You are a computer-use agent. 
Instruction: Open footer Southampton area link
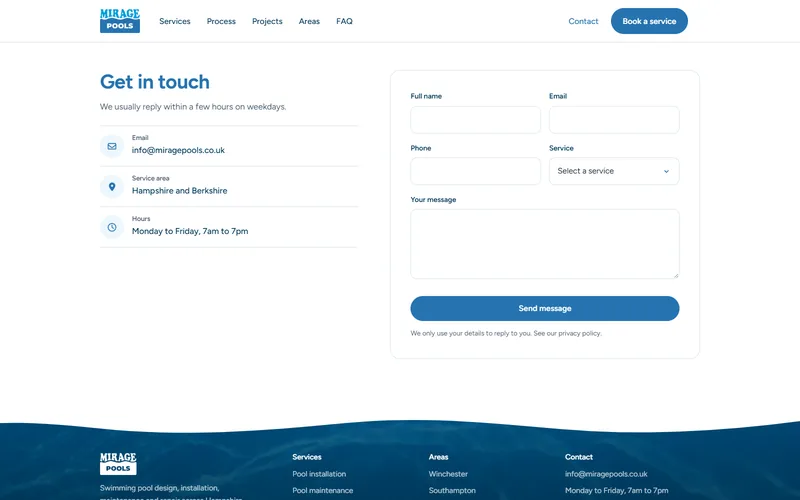pos(452,490)
